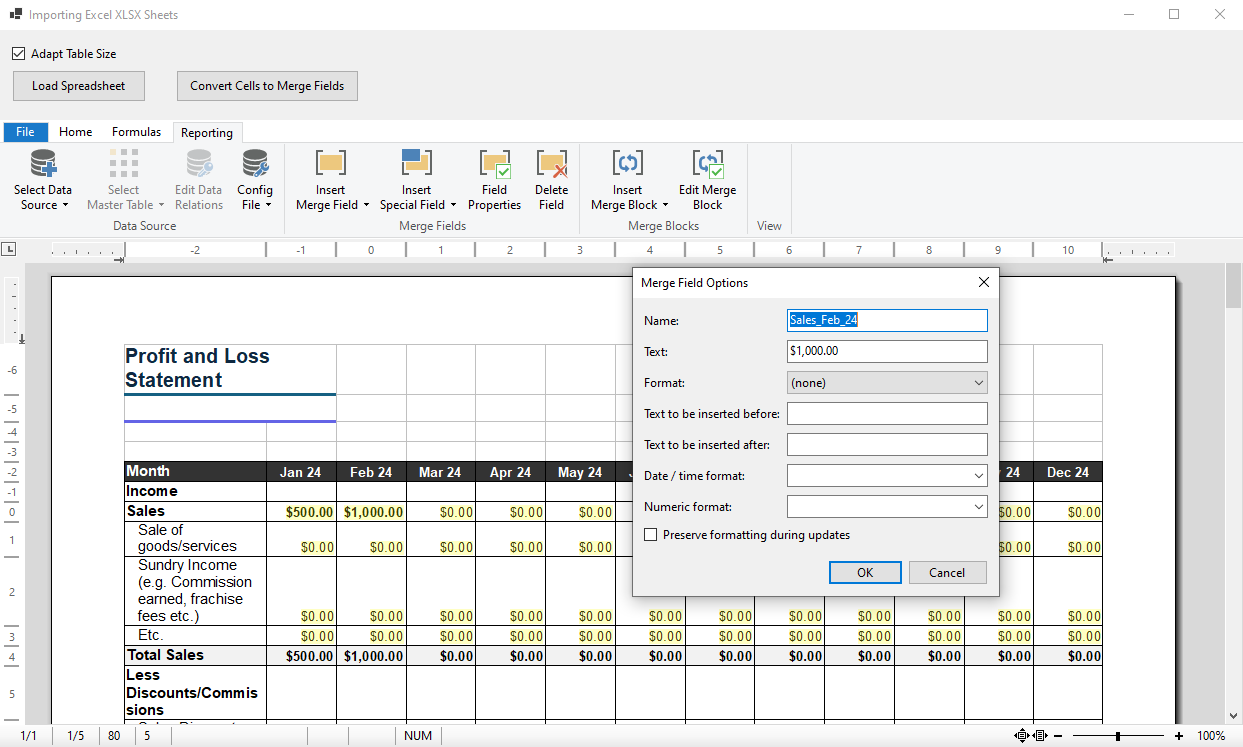This screenshot has width=1243, height=747.
Task: Select the Reporting tab
Action: point(207,132)
